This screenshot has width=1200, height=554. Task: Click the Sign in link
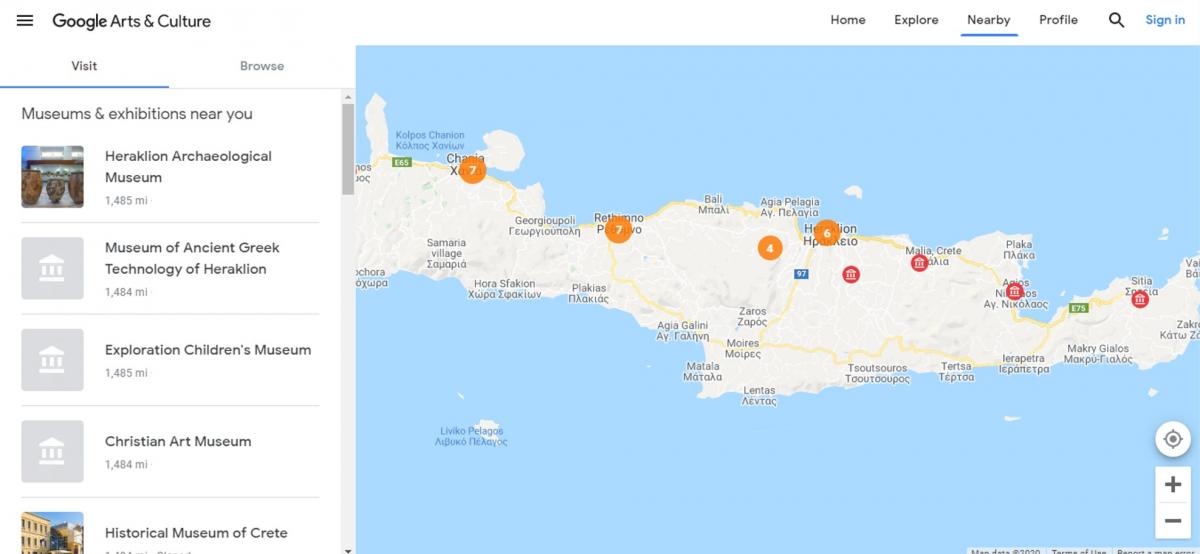[1165, 20]
